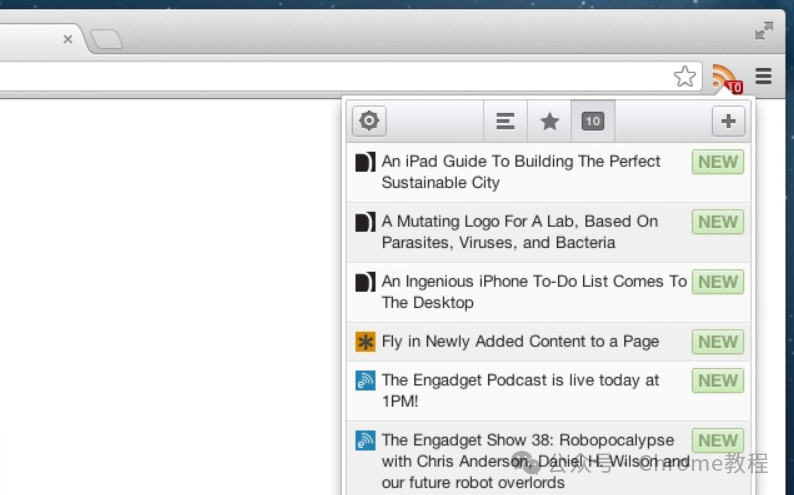The height and width of the screenshot is (495, 794).
Task: Click Engadget icon beside Show 38 article
Action: pyautogui.click(x=365, y=440)
